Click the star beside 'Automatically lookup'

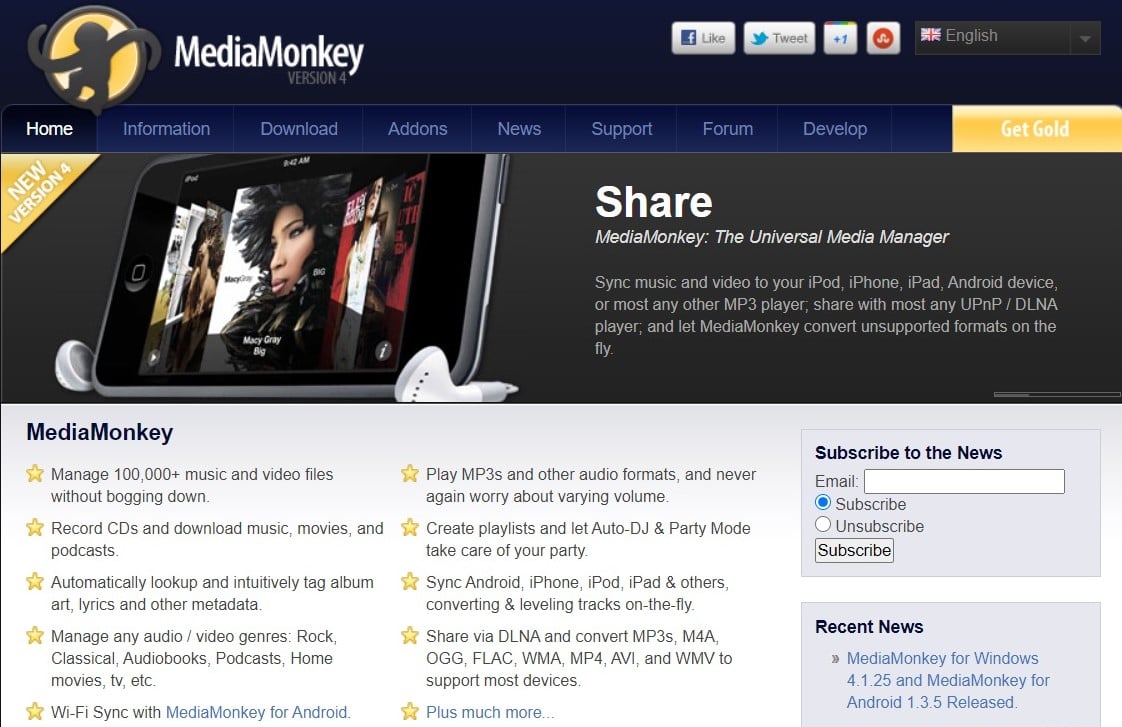point(35,581)
